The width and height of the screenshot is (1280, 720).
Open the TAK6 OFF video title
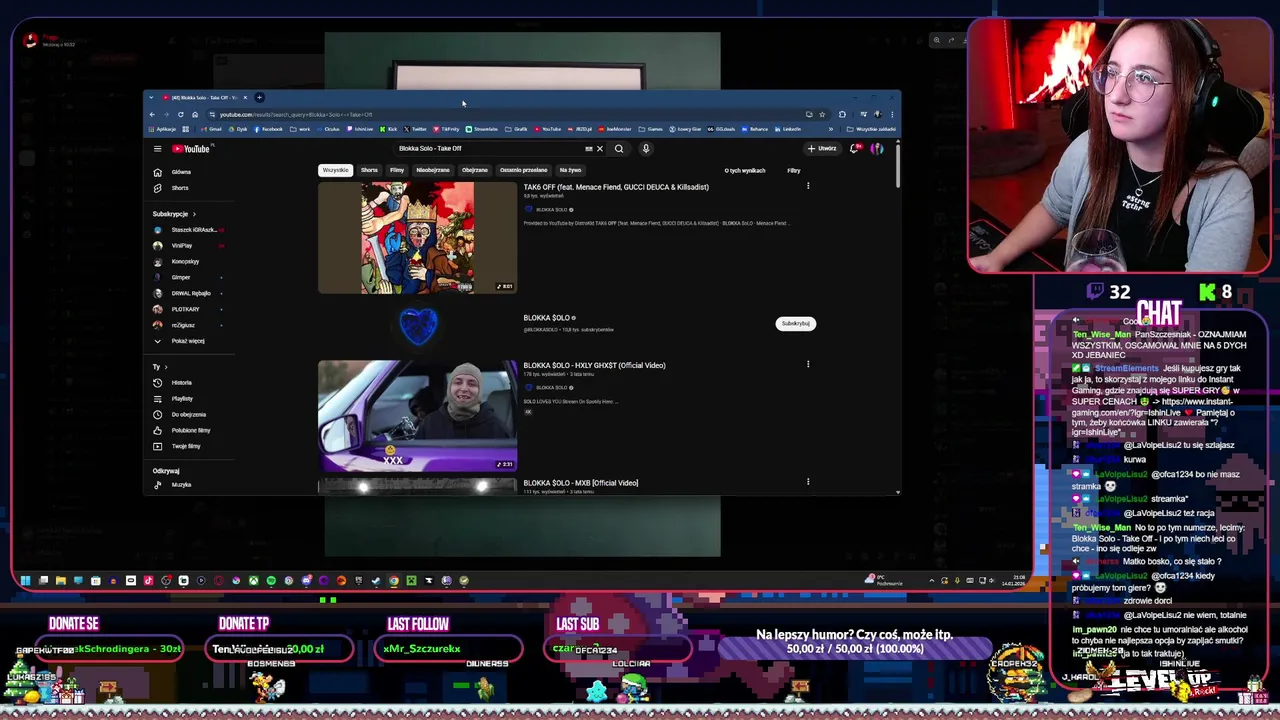click(616, 187)
